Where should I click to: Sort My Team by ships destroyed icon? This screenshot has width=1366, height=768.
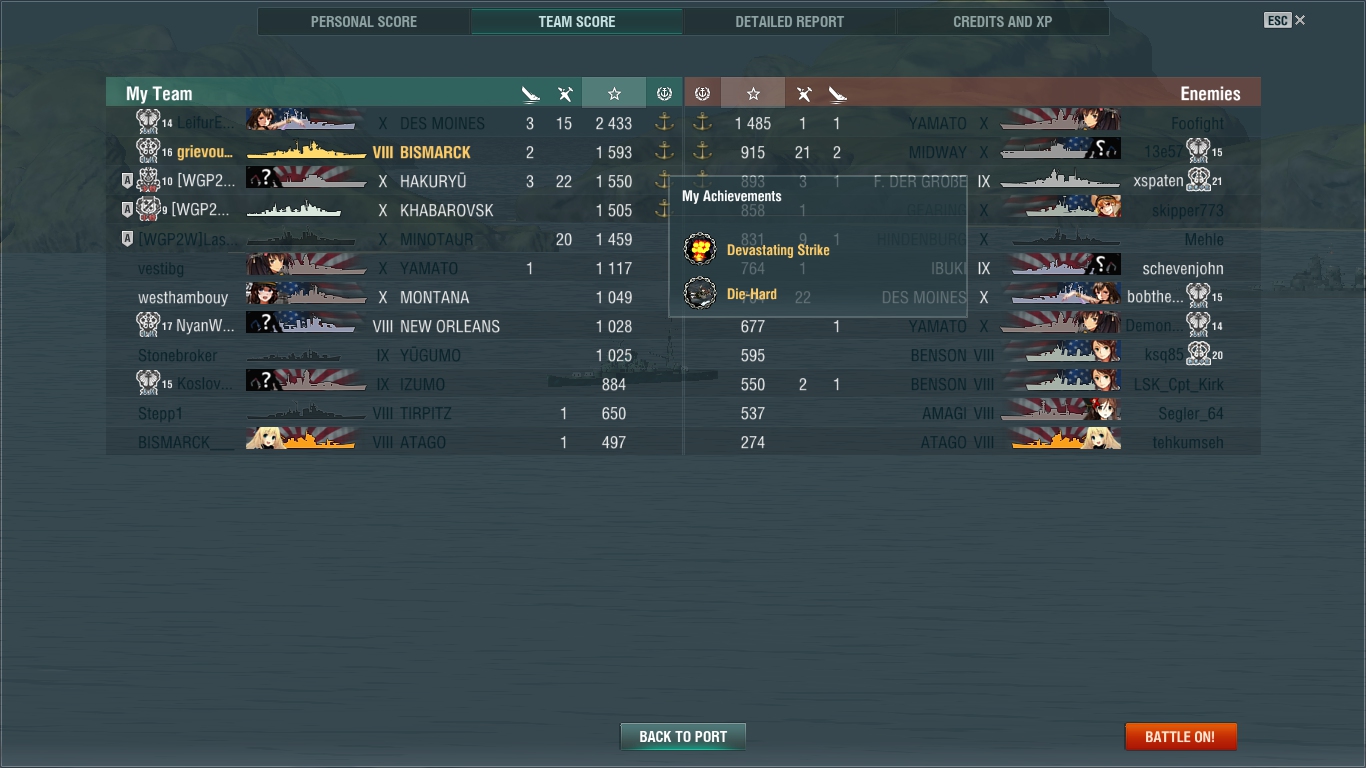530,94
